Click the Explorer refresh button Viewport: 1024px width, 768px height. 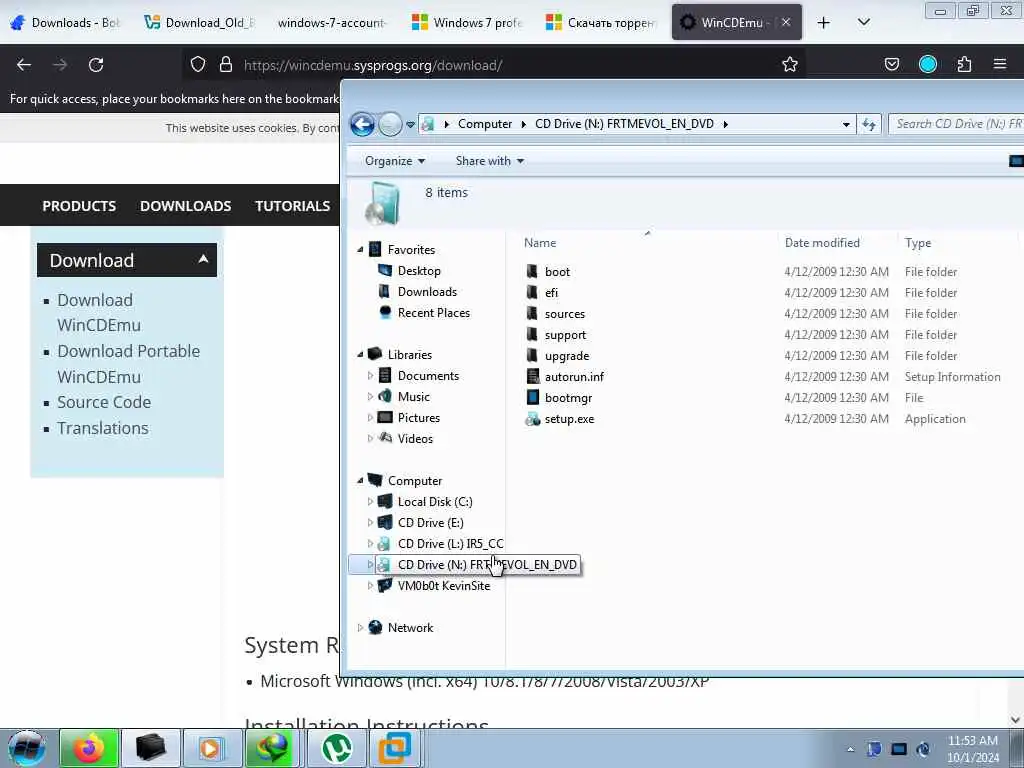869,124
